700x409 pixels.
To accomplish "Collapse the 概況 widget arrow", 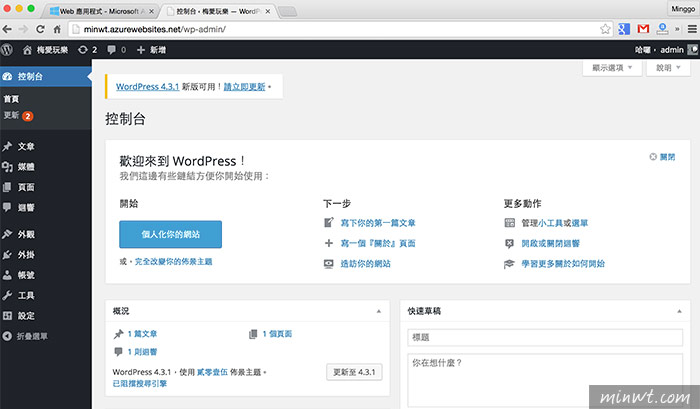I will click(x=379, y=311).
